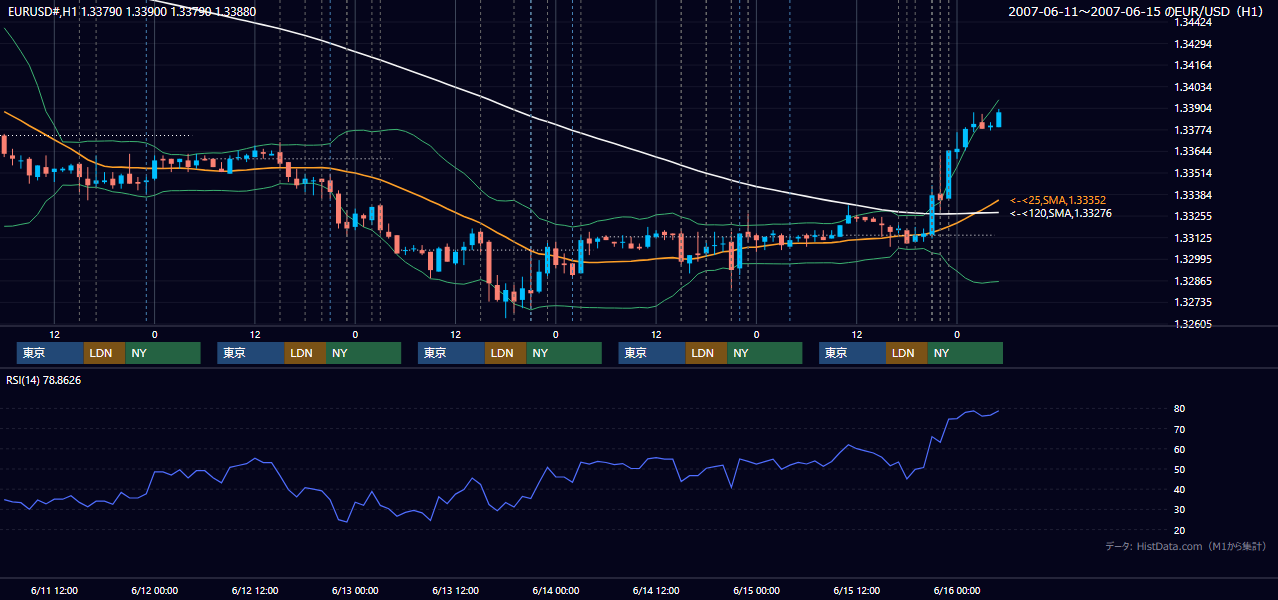Select the 6/12 00:00 time axis label
Viewport: 1278px width, 600px height.
(x=154, y=591)
